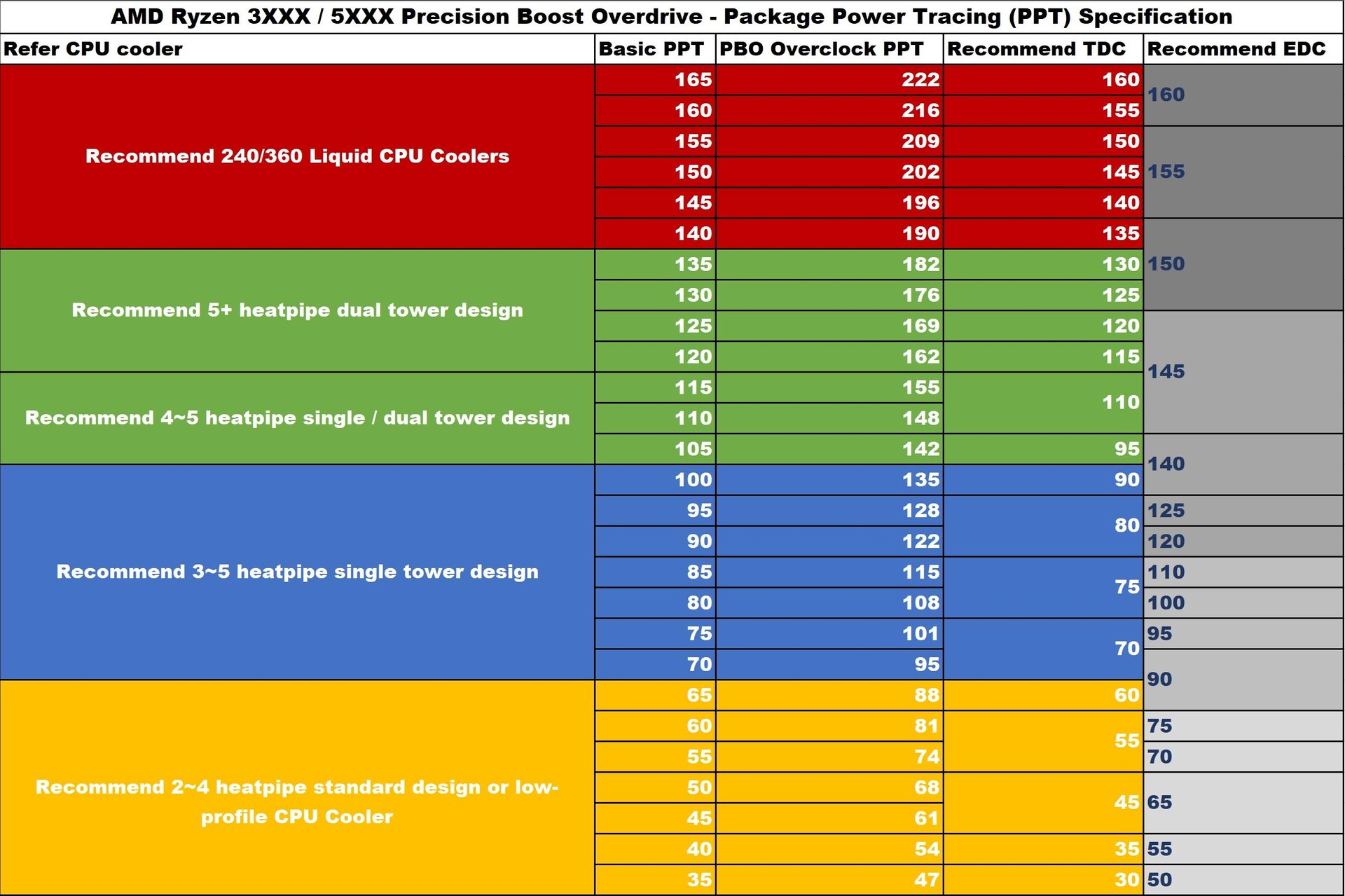Select the red '240/360 Liquid CPU Coolers' cell
The image size is (1345, 896).
click(297, 156)
